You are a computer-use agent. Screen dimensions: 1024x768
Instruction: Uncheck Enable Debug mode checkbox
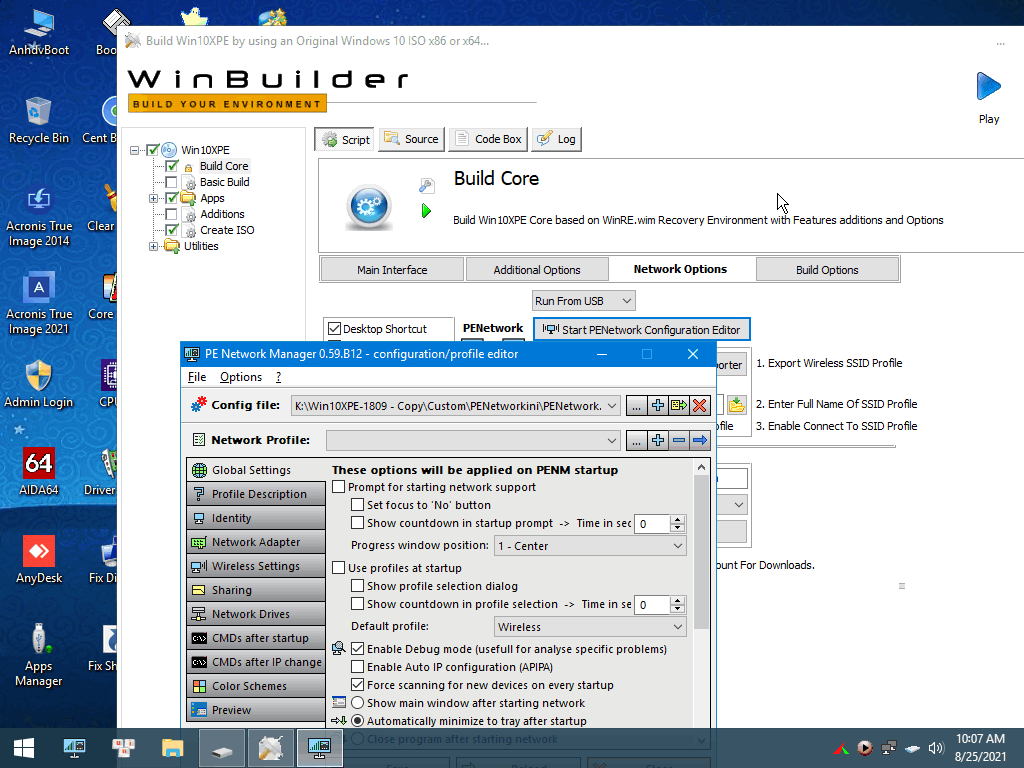[357, 648]
